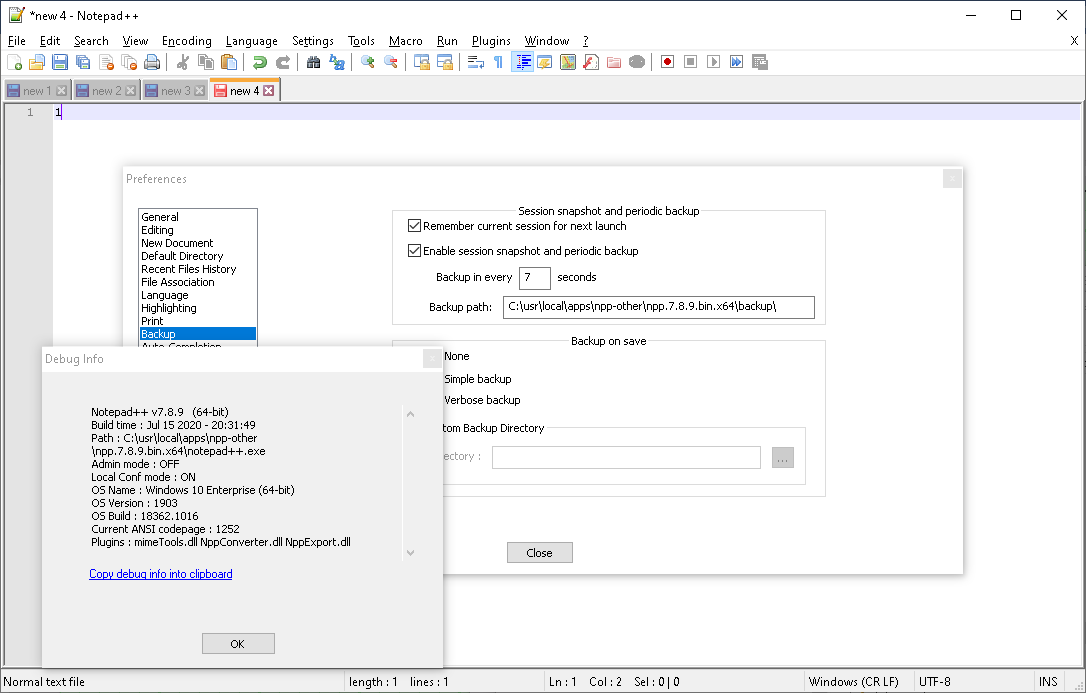The width and height of the screenshot is (1086, 693).
Task: Open the ? help menu
Action: (585, 41)
